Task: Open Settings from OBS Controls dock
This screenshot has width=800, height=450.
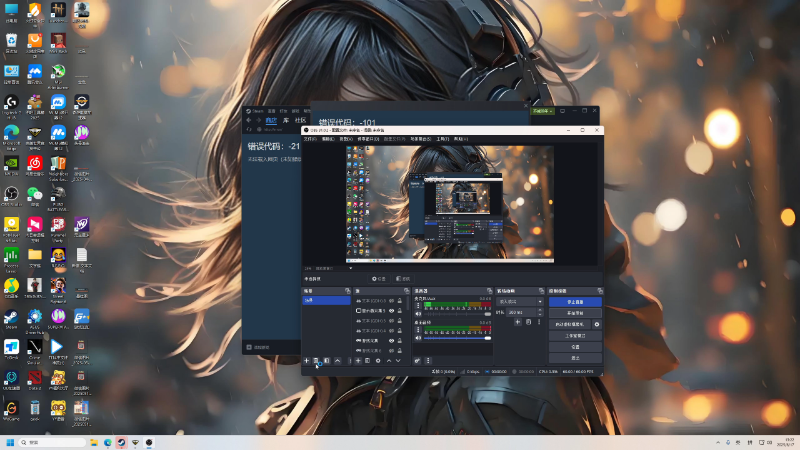Action: [575, 347]
